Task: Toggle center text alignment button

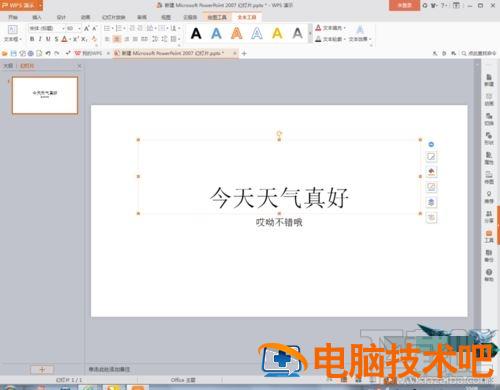Action: pos(117,39)
